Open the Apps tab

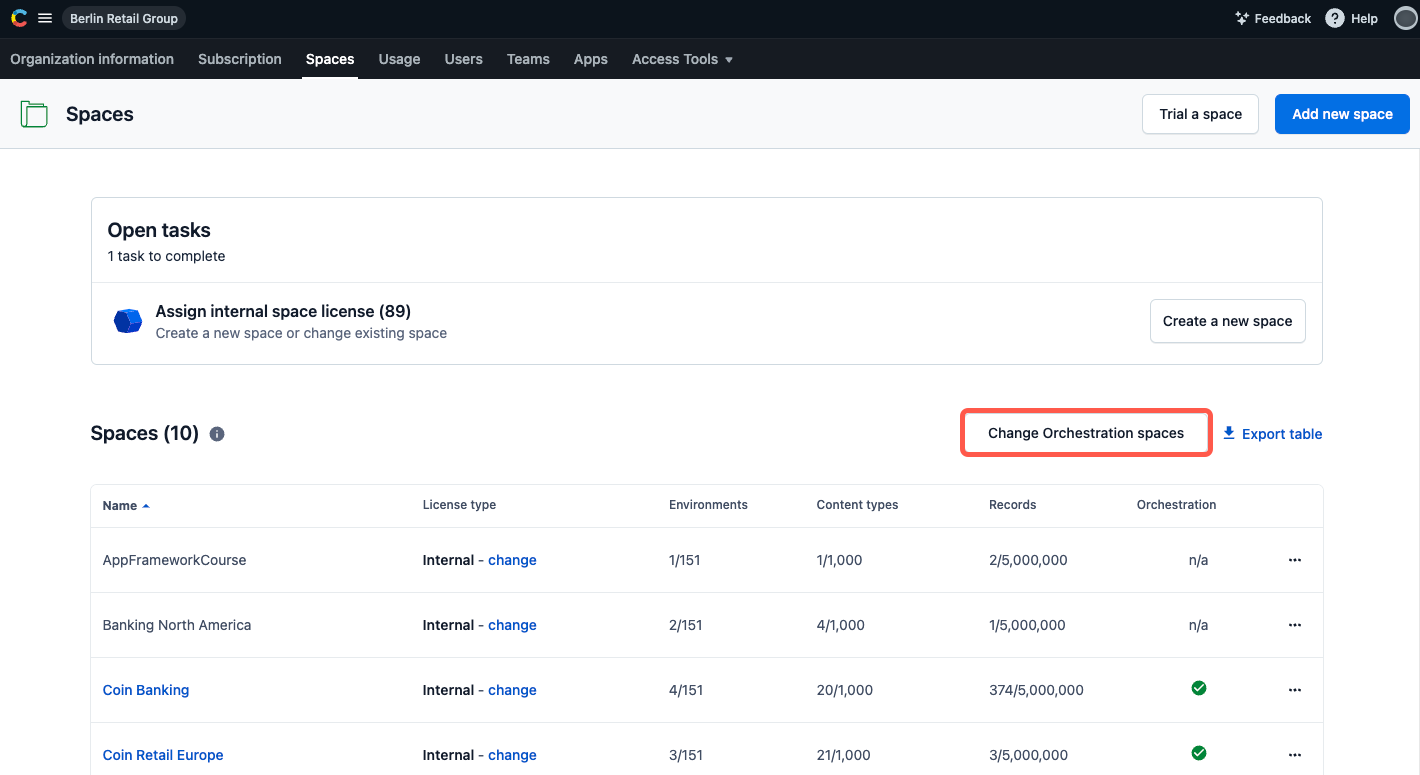coord(591,59)
